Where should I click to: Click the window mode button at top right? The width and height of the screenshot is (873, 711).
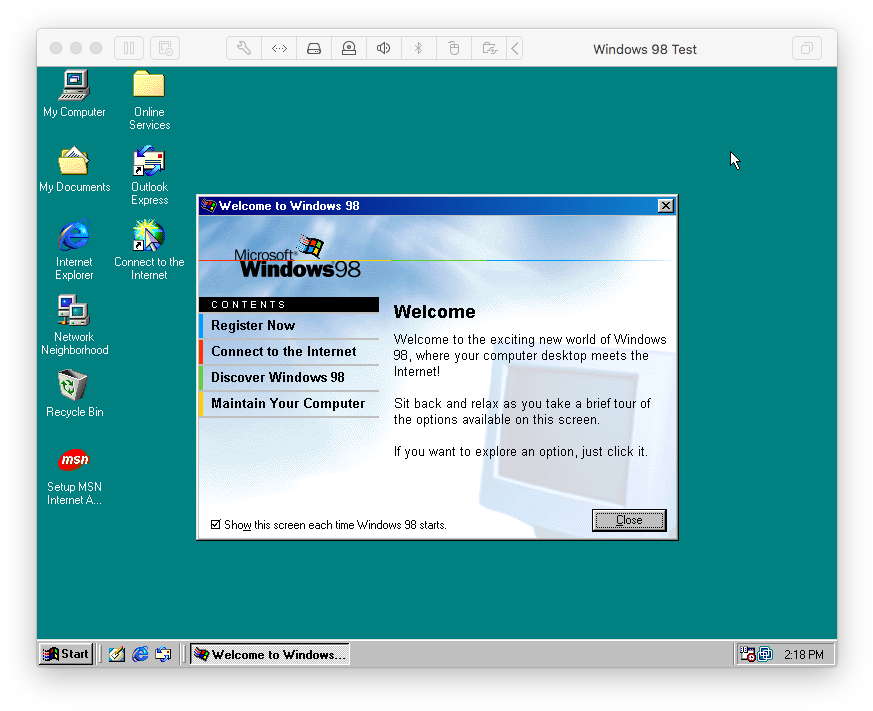click(807, 48)
